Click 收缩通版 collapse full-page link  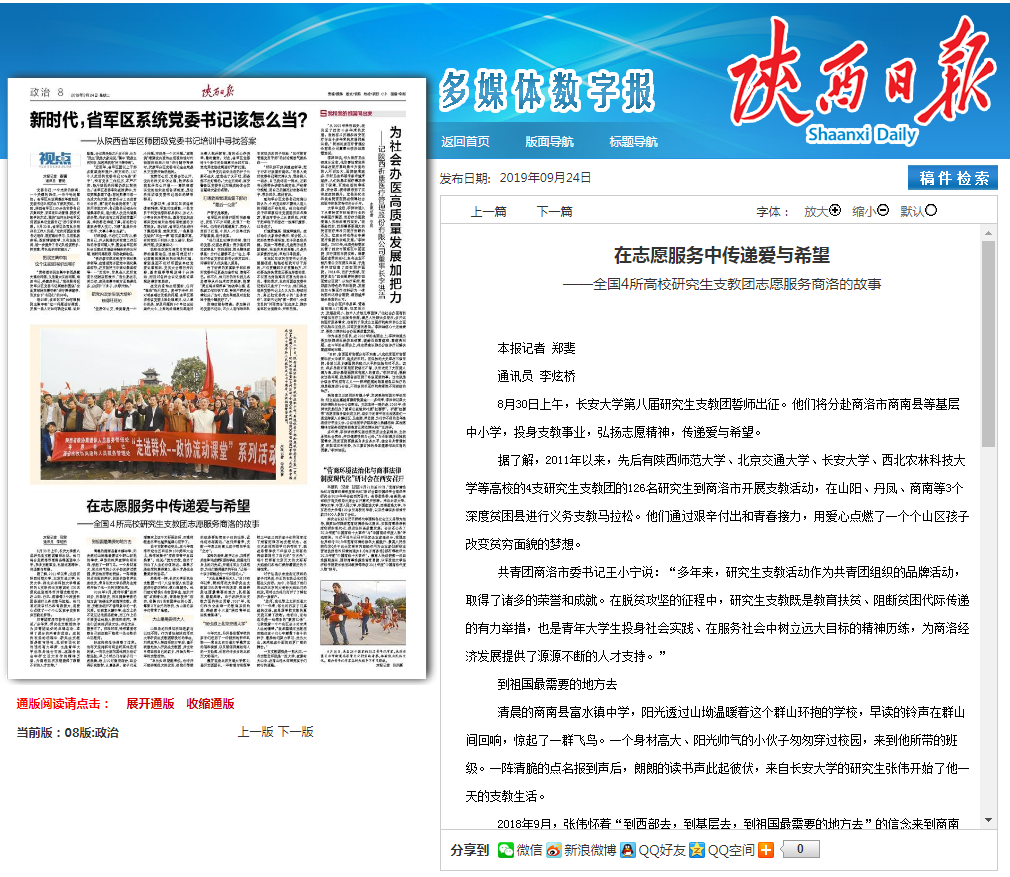pyautogui.click(x=211, y=704)
